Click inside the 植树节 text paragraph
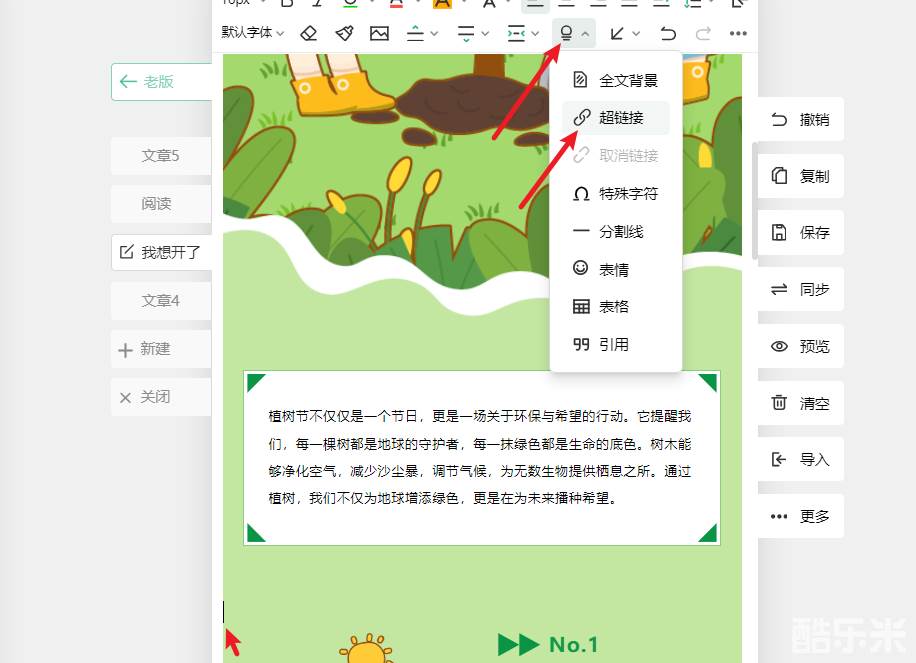The width and height of the screenshot is (916, 663). pyautogui.click(x=480, y=457)
